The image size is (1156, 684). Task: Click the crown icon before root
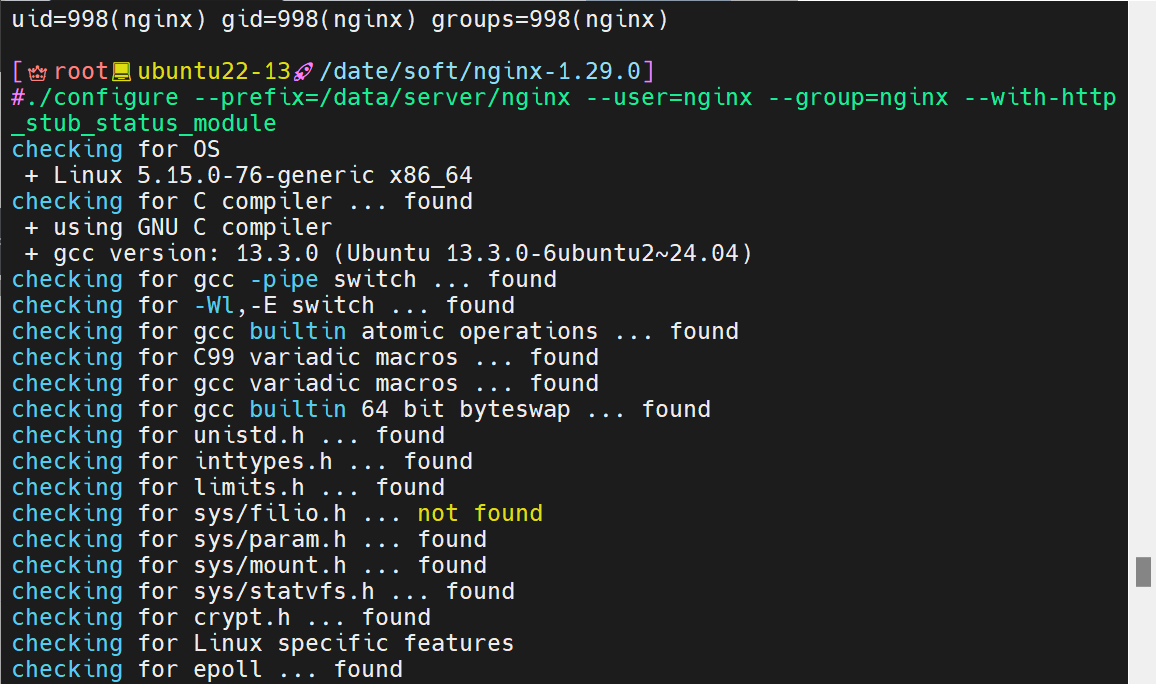pyautogui.click(x=38, y=72)
